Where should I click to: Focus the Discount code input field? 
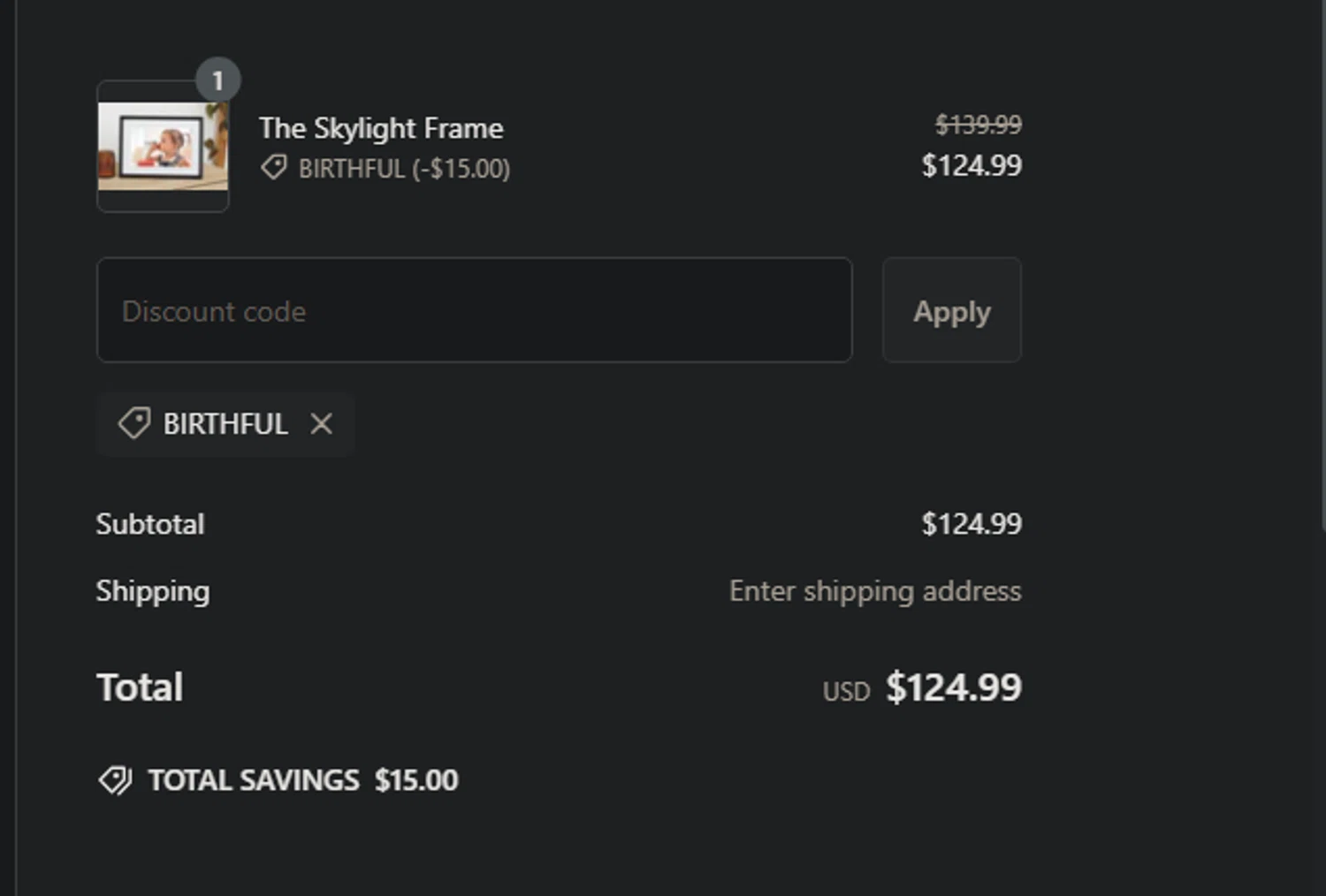point(474,310)
